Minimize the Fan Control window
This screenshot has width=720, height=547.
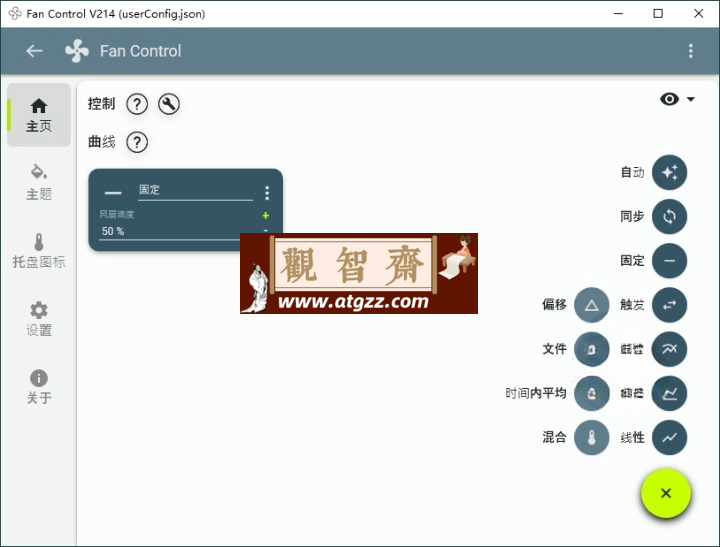tap(619, 13)
